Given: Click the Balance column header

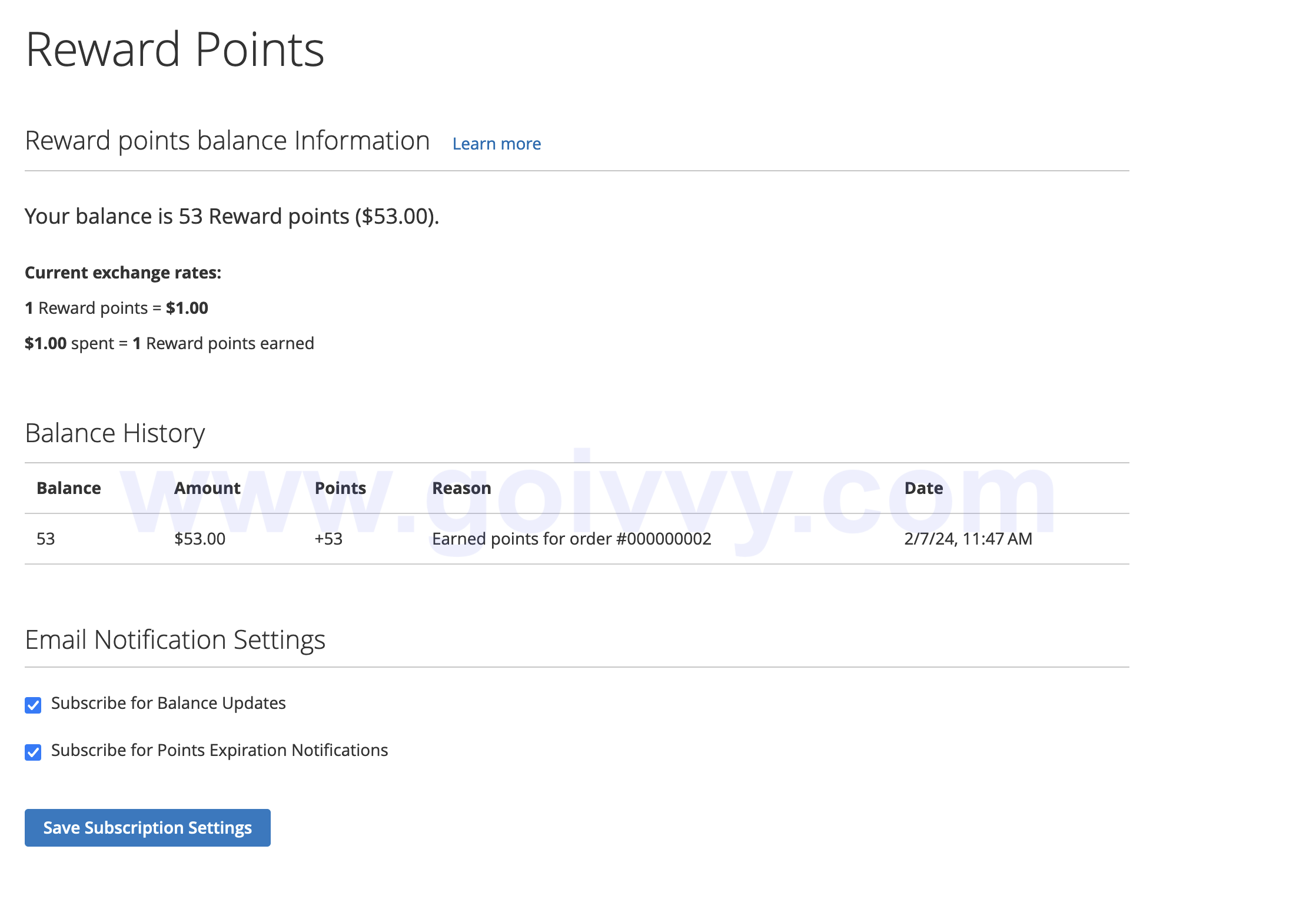Looking at the screenshot, I should point(68,487).
